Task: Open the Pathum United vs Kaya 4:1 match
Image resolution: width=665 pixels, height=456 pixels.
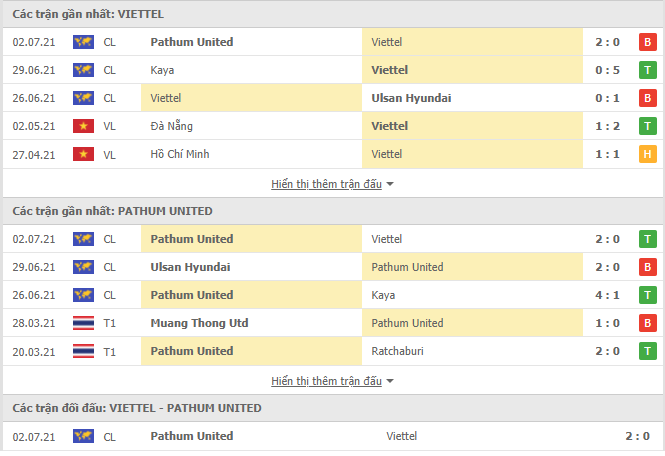Action: [x=333, y=295]
